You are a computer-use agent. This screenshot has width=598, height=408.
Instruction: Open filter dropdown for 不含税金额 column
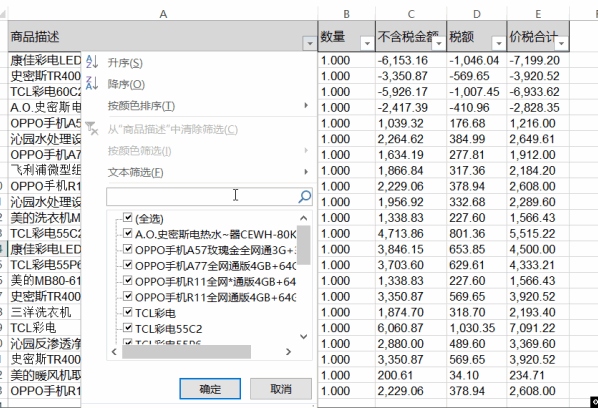click(x=439, y=44)
